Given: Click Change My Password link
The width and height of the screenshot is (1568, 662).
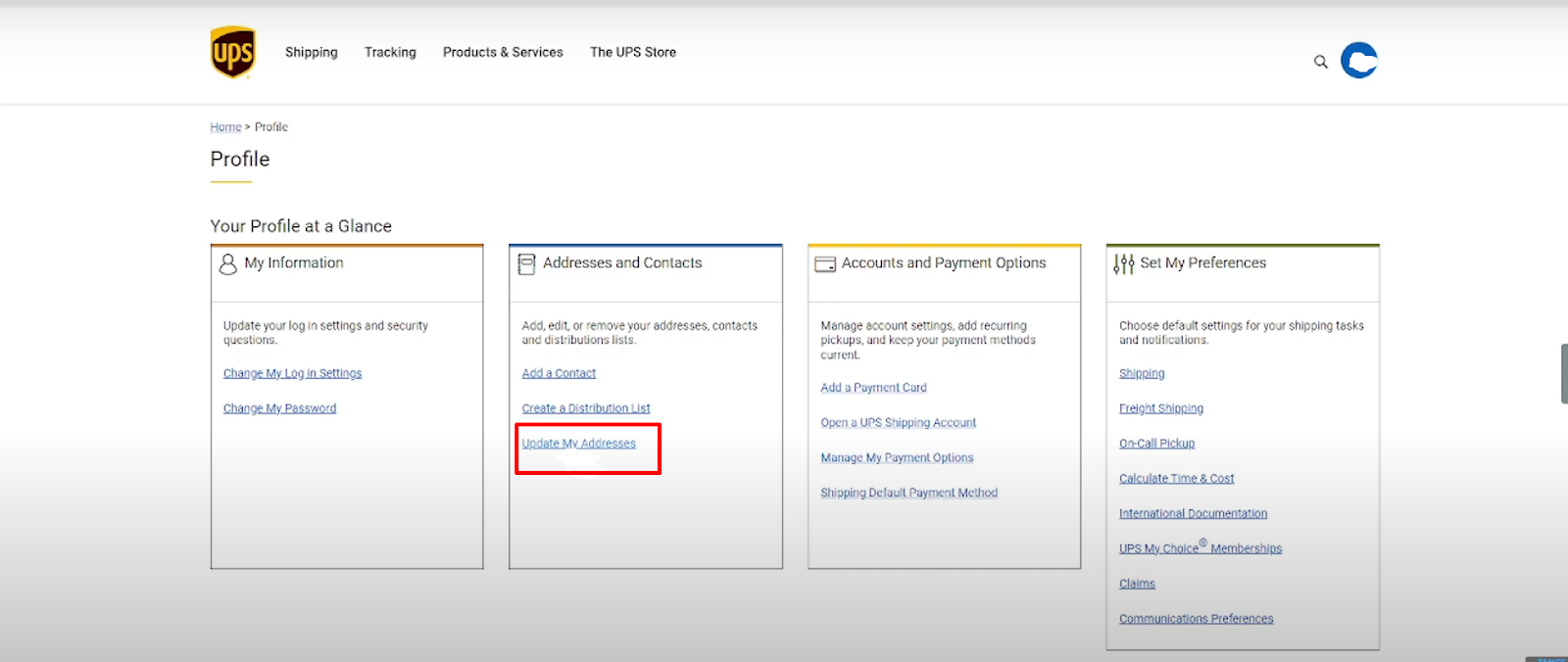Looking at the screenshot, I should coord(279,408).
